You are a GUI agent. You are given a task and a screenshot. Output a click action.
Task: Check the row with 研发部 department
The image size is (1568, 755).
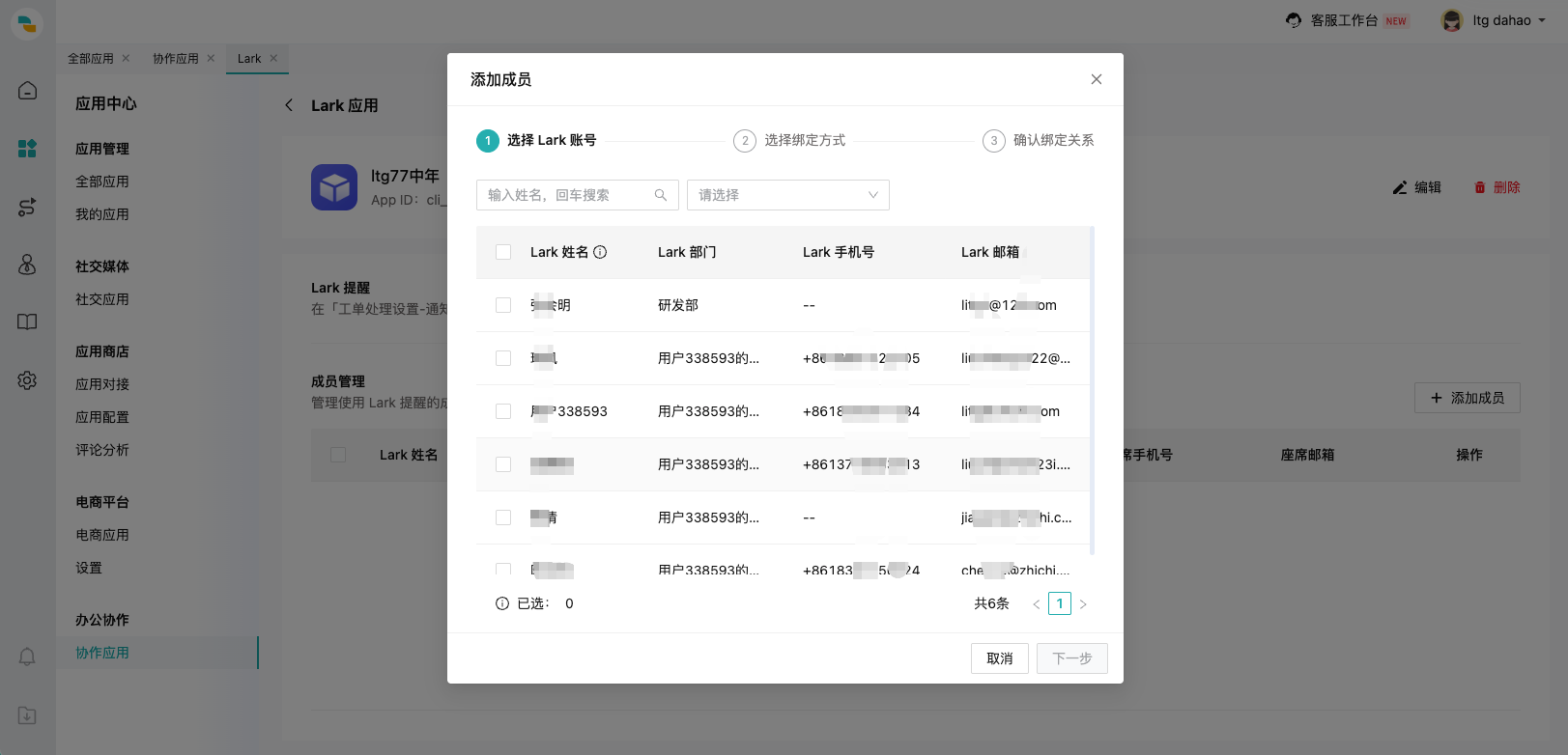(x=503, y=305)
